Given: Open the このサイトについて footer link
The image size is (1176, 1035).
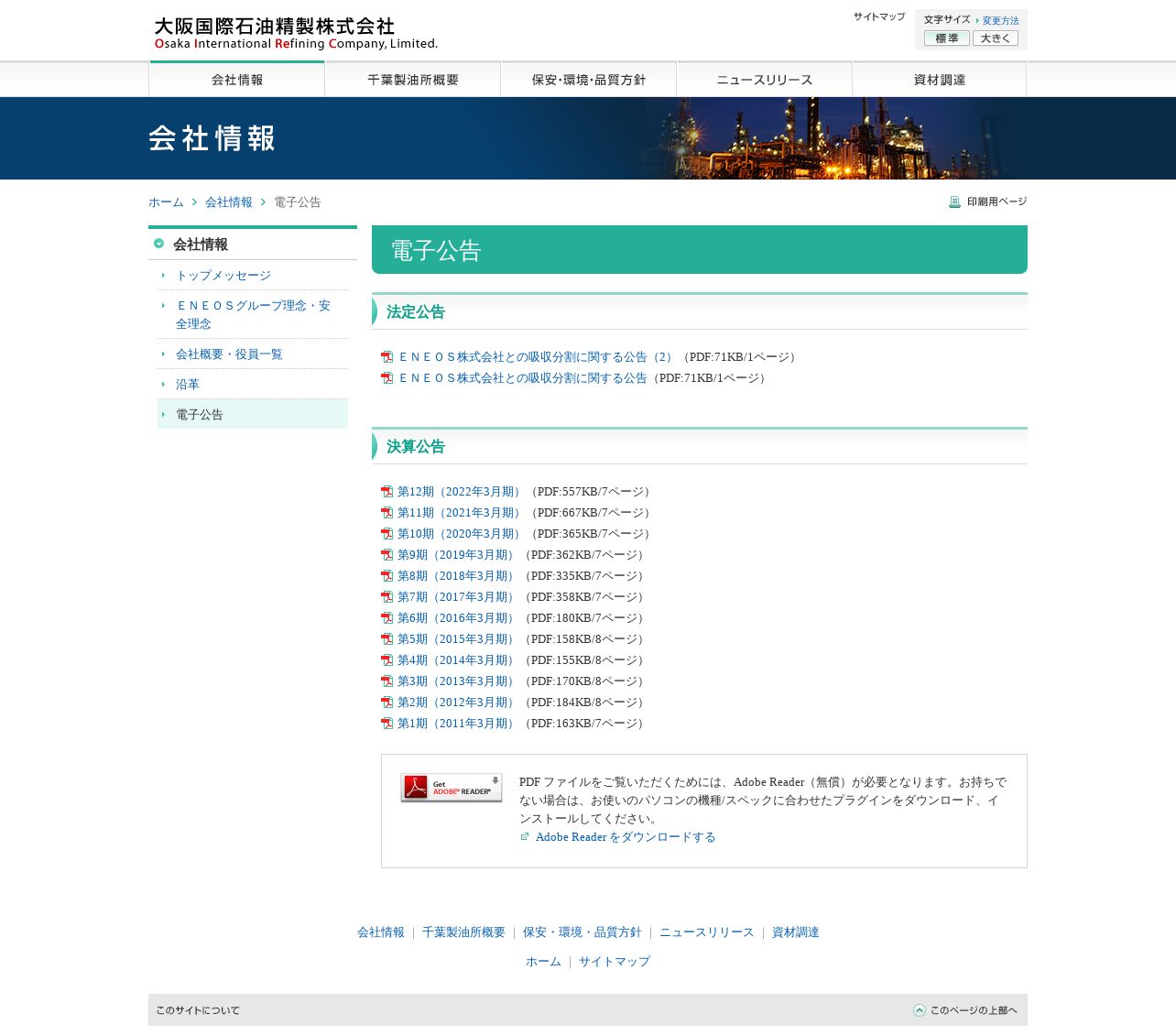Looking at the screenshot, I should pyautogui.click(x=198, y=1010).
